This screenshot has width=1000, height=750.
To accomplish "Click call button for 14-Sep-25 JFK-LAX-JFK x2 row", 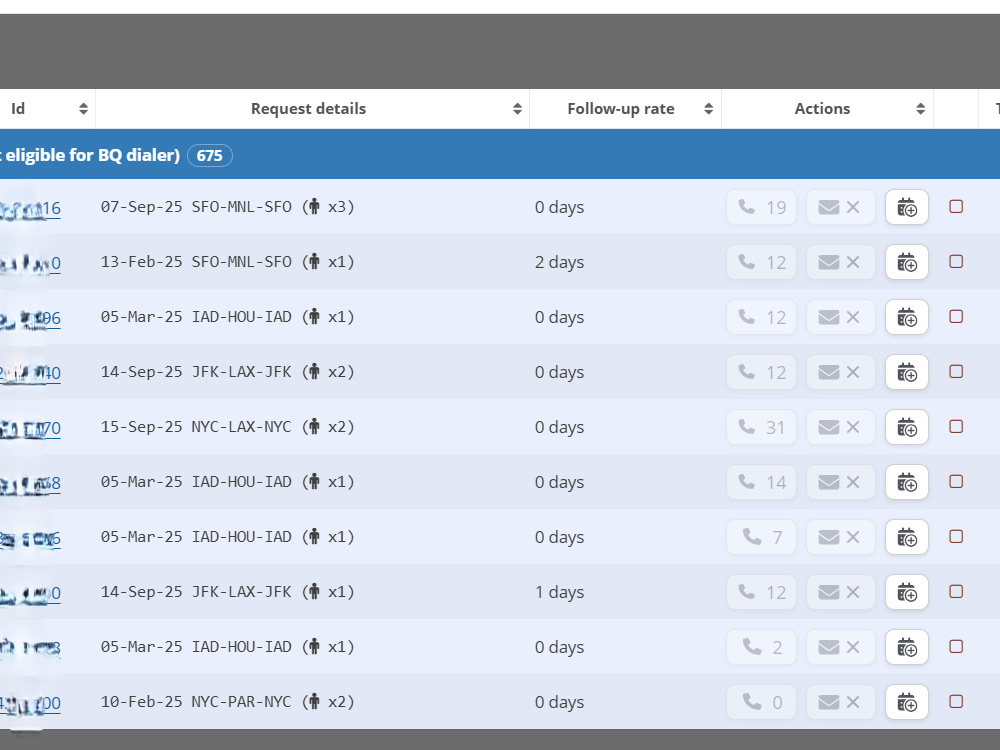I will click(x=761, y=372).
